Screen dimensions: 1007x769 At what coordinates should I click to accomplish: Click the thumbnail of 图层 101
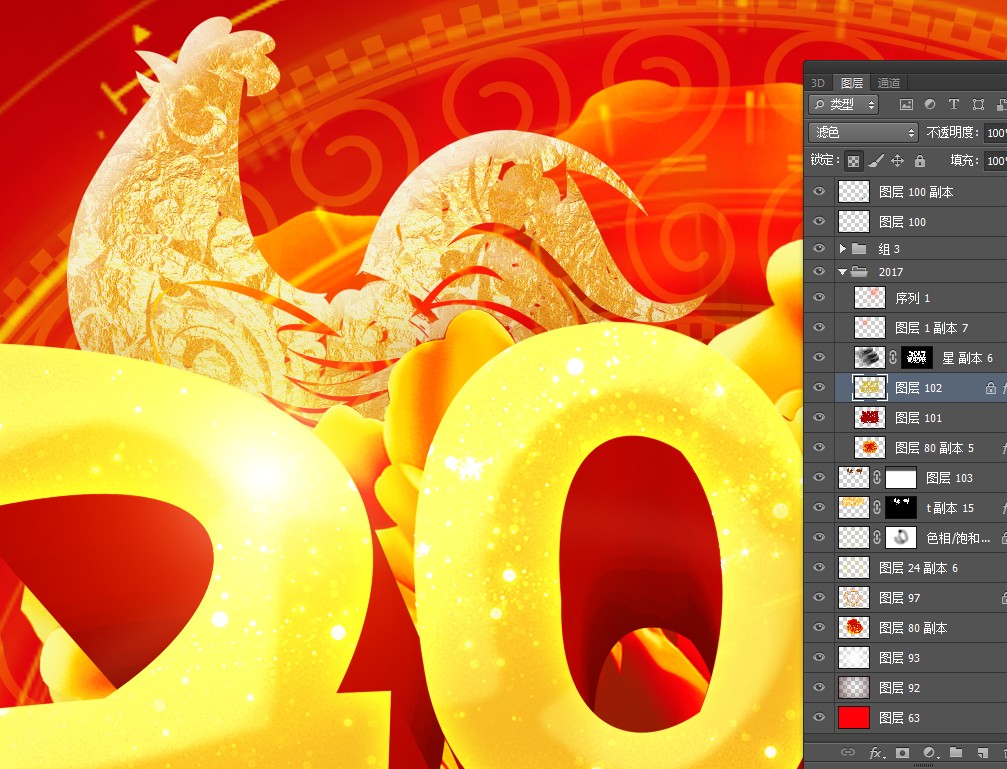click(870, 418)
